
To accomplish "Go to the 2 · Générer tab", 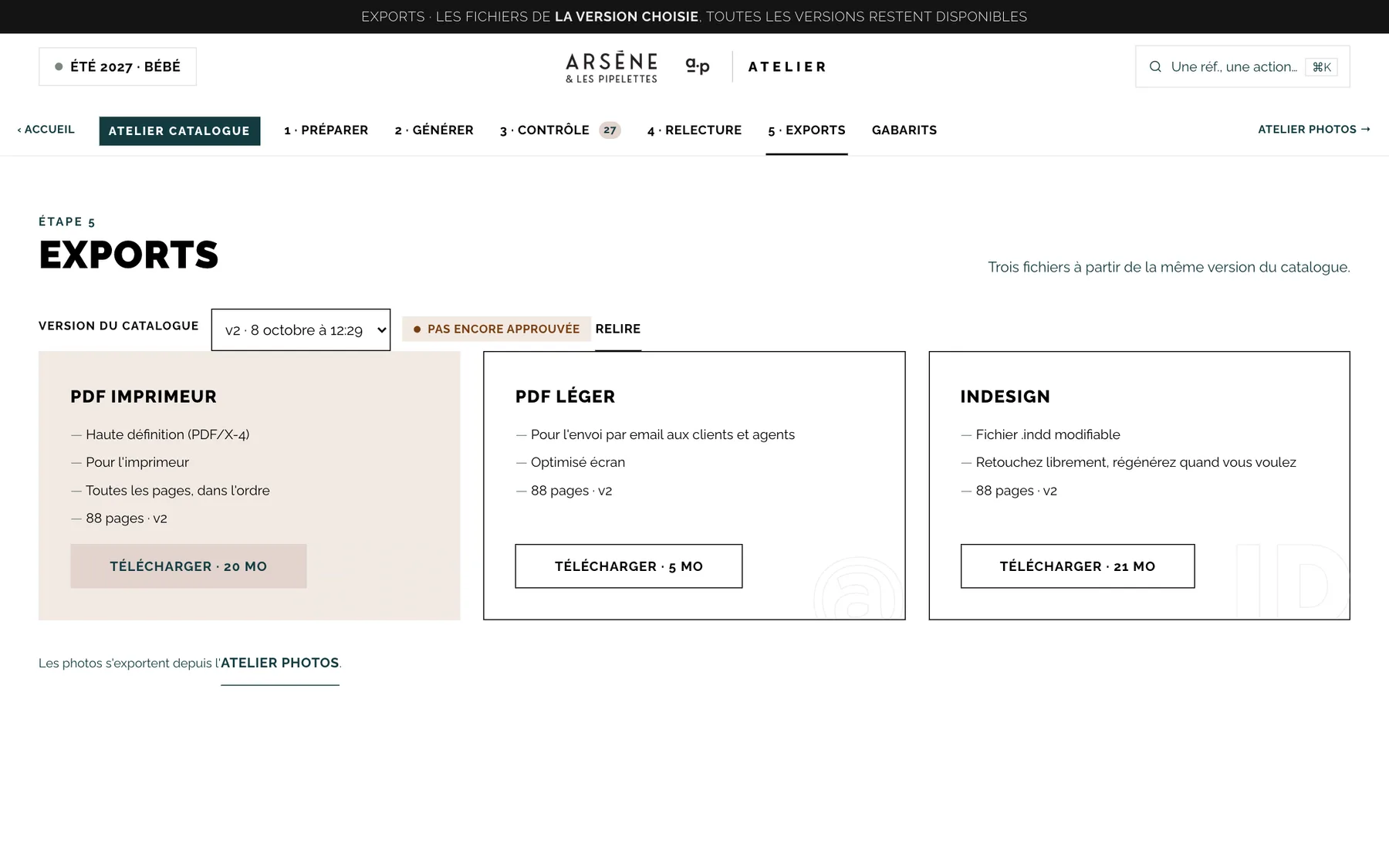I will 434,130.
